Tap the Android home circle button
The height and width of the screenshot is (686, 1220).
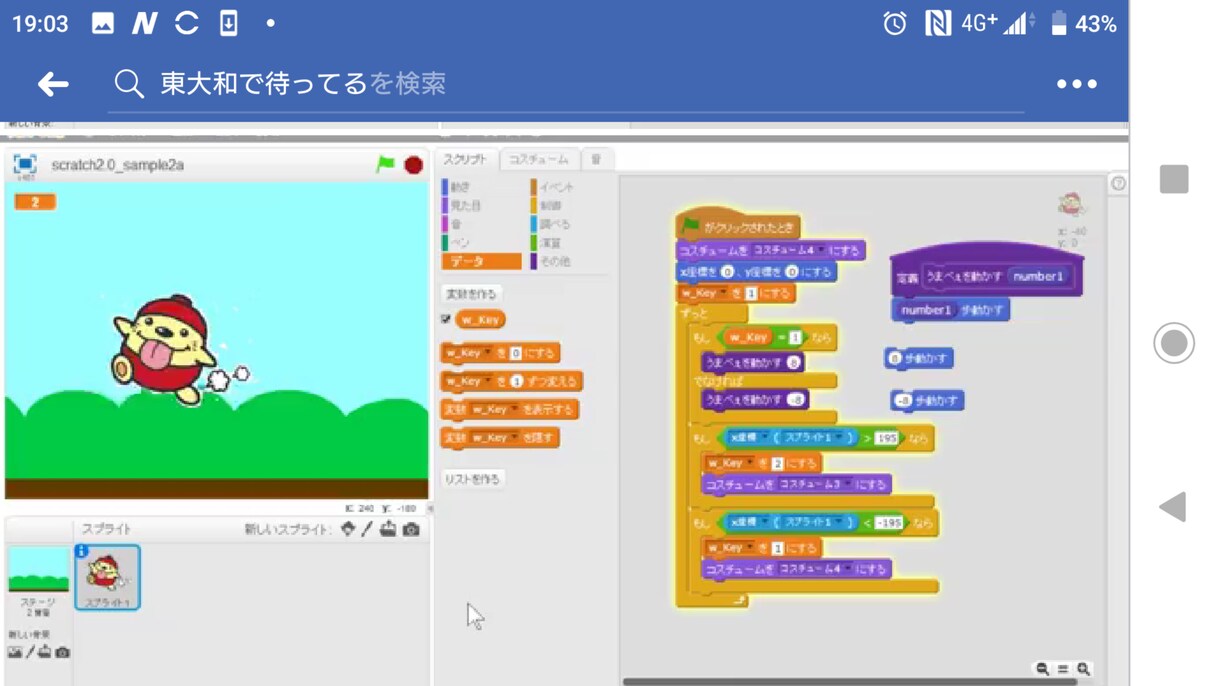coord(1173,342)
